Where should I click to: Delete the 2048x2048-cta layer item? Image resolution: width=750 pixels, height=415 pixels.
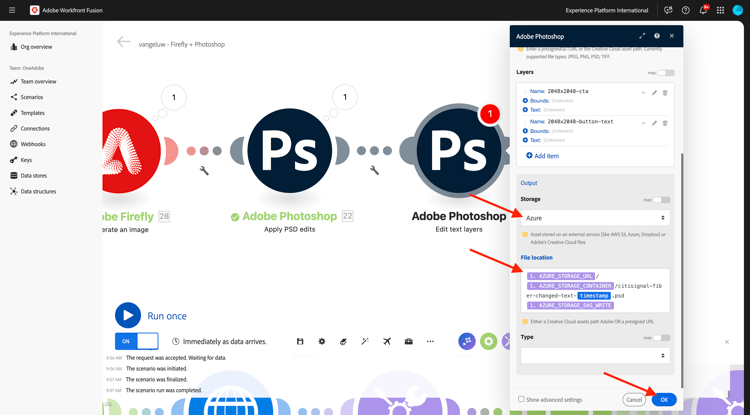665,93
